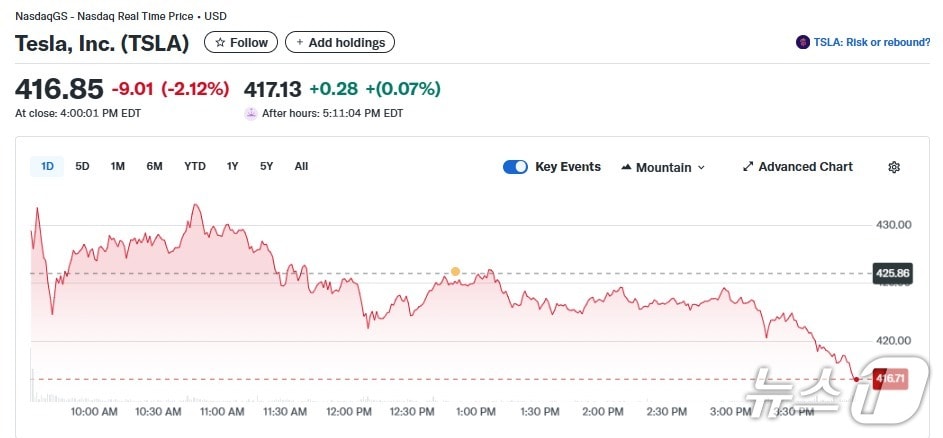Click the orange key event marker on chart
943x438 pixels.
click(455, 271)
